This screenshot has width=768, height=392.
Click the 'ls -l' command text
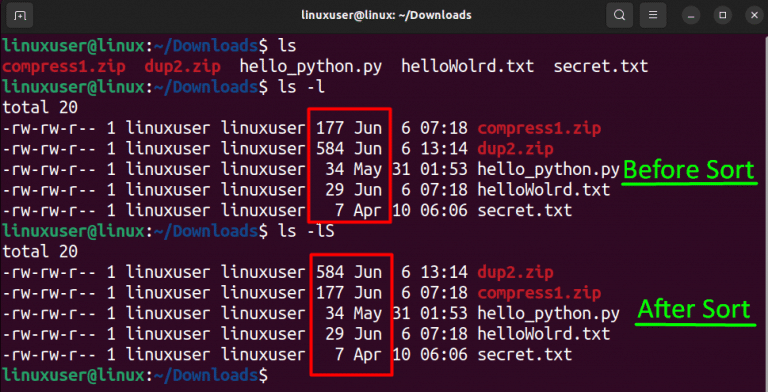pyautogui.click(x=301, y=87)
